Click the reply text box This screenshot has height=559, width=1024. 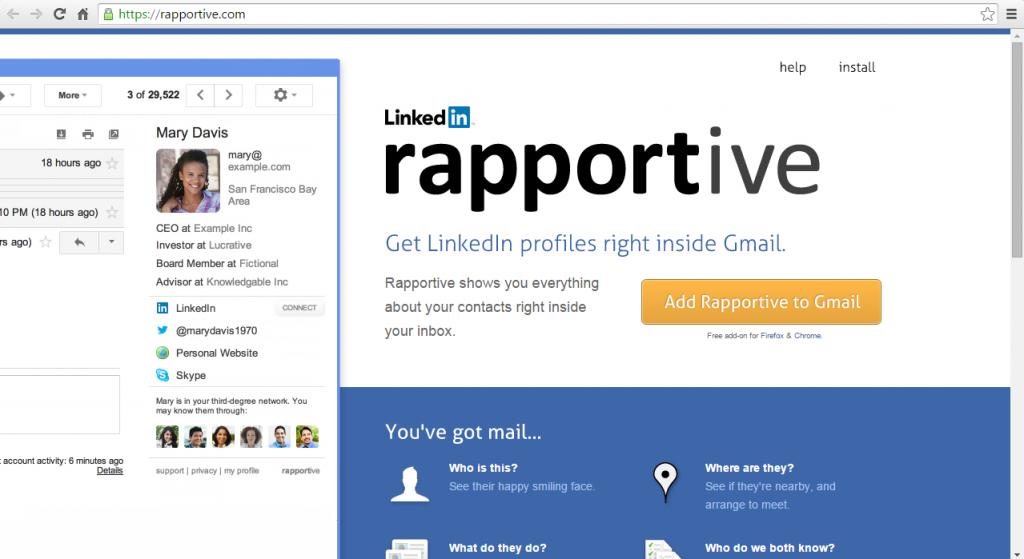click(59, 404)
